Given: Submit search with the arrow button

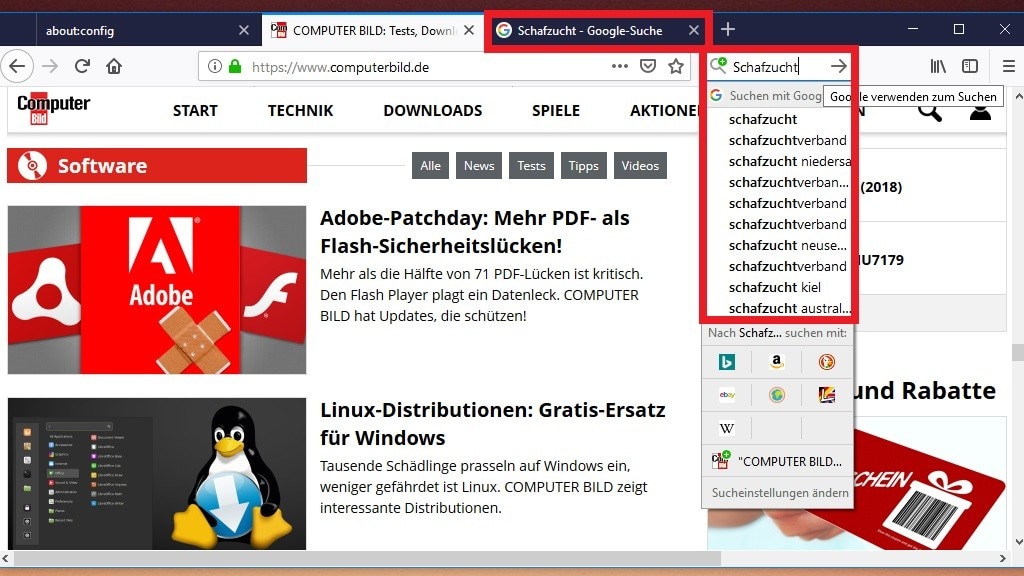Looking at the screenshot, I should (x=839, y=66).
